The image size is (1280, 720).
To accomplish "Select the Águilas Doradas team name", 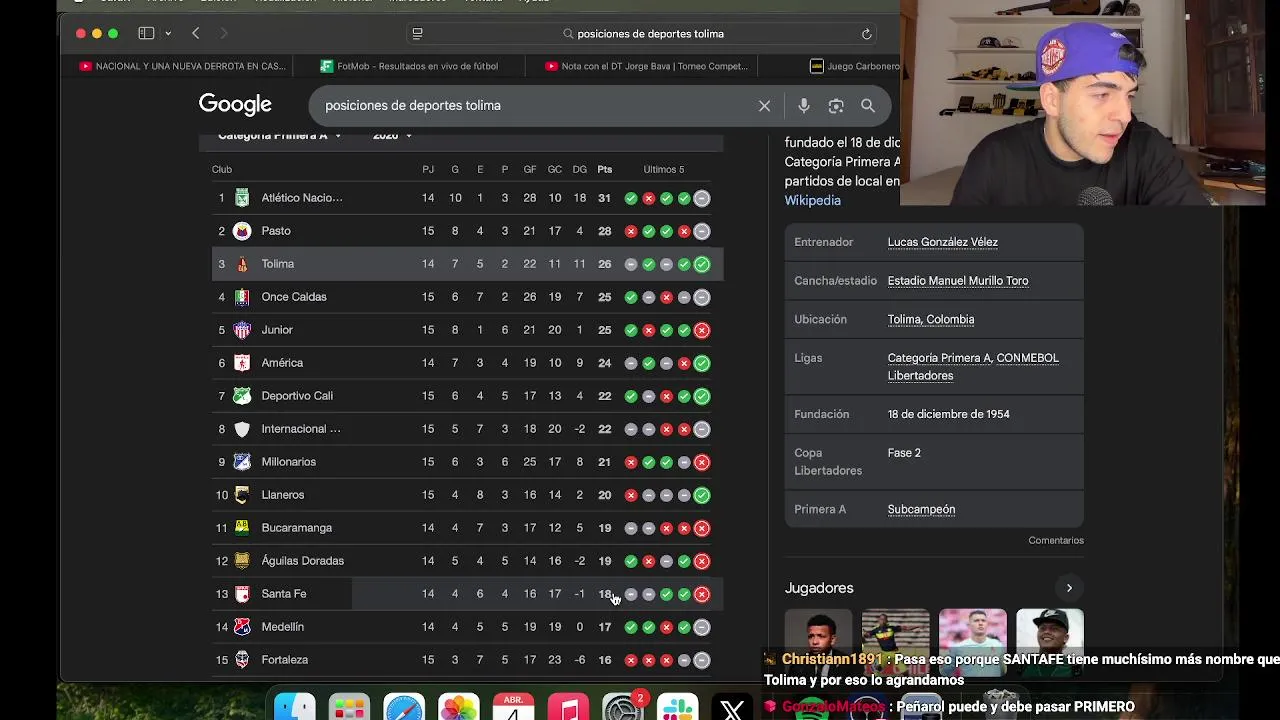I will coord(303,561).
